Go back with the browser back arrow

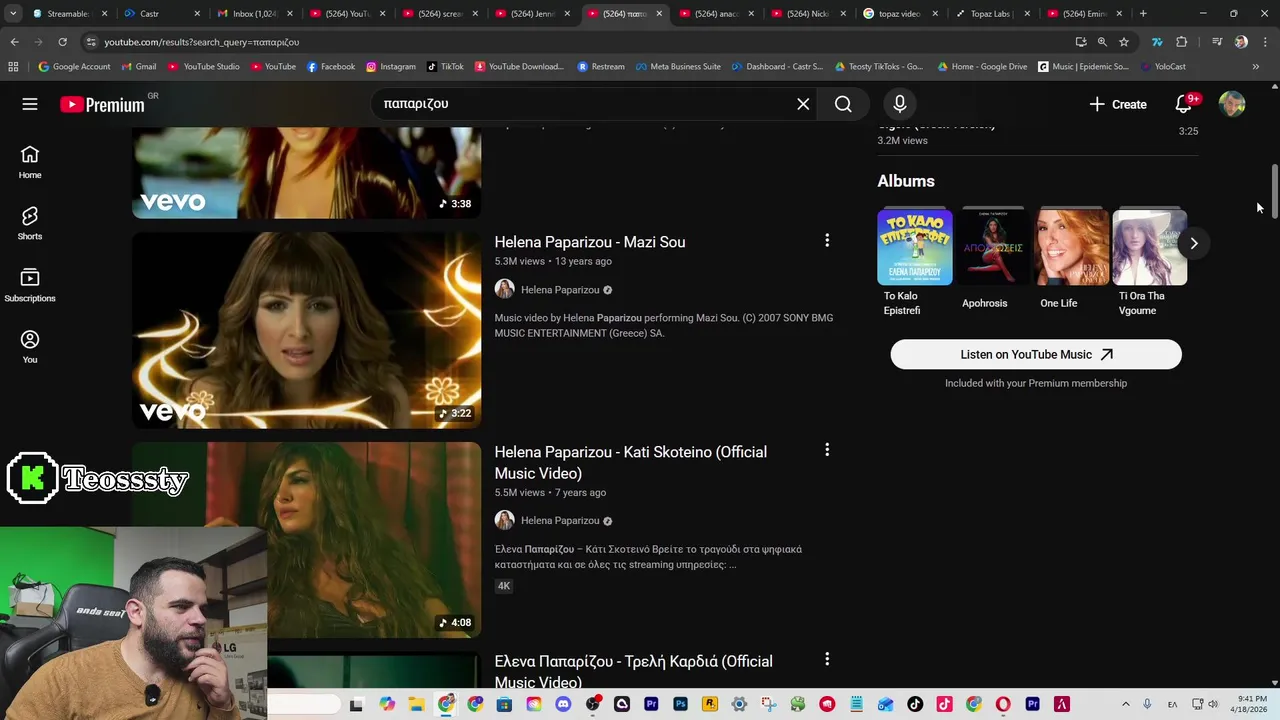[x=14, y=42]
